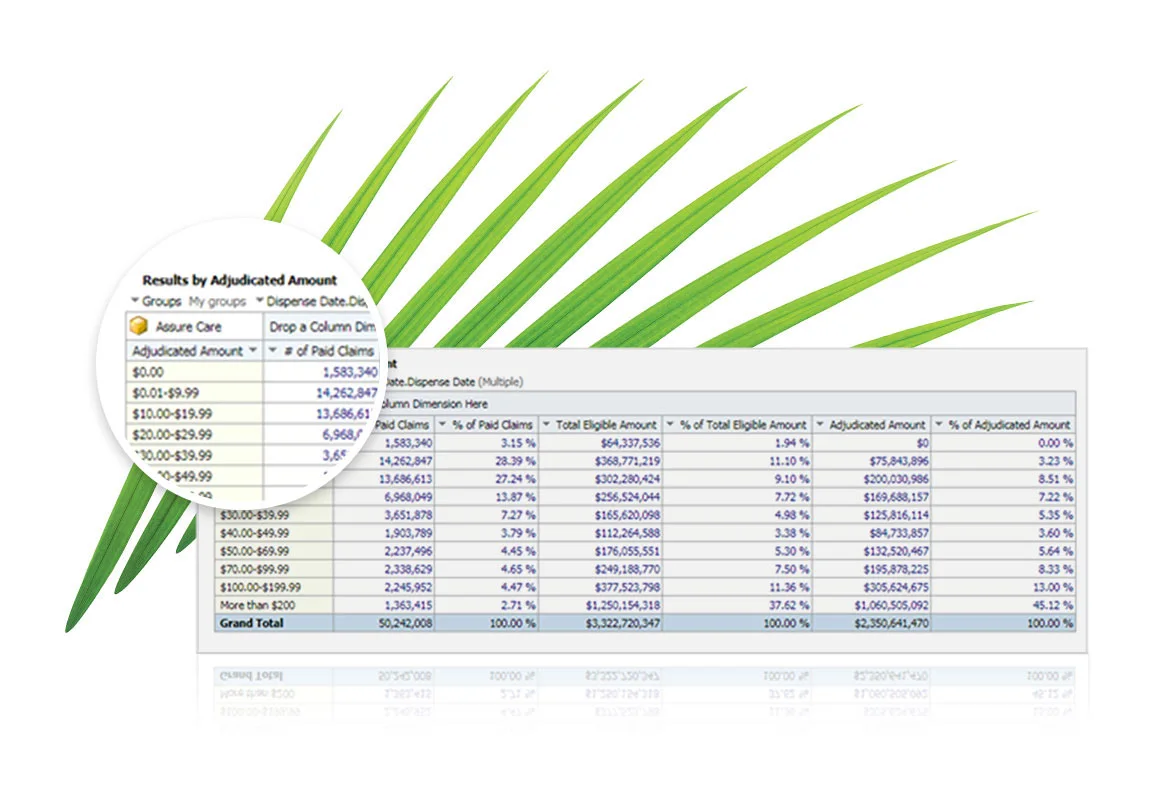Select the $0.00 row label

[x=148, y=372]
